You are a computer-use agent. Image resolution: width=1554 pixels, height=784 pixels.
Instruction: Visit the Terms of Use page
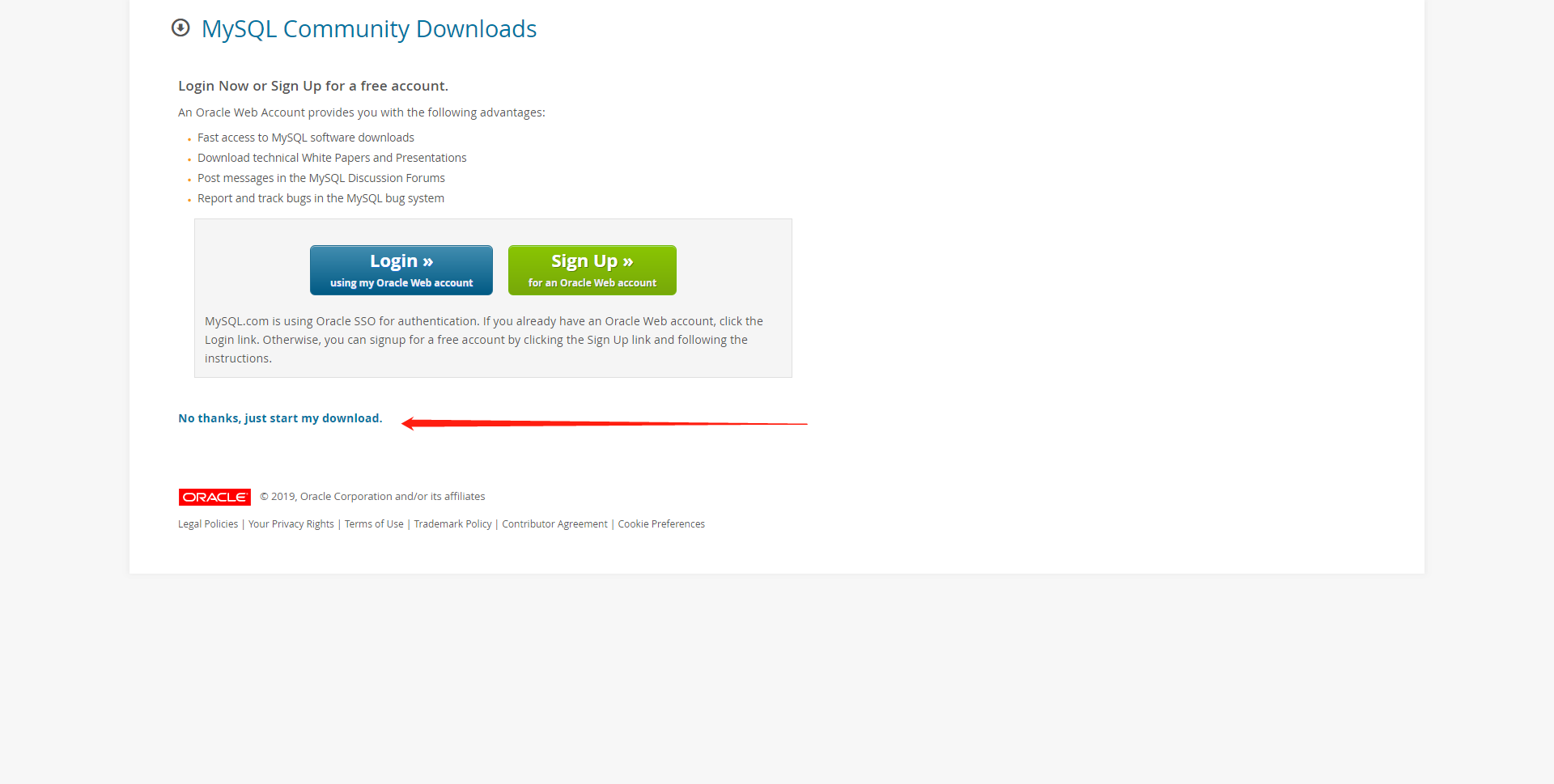pyautogui.click(x=374, y=524)
